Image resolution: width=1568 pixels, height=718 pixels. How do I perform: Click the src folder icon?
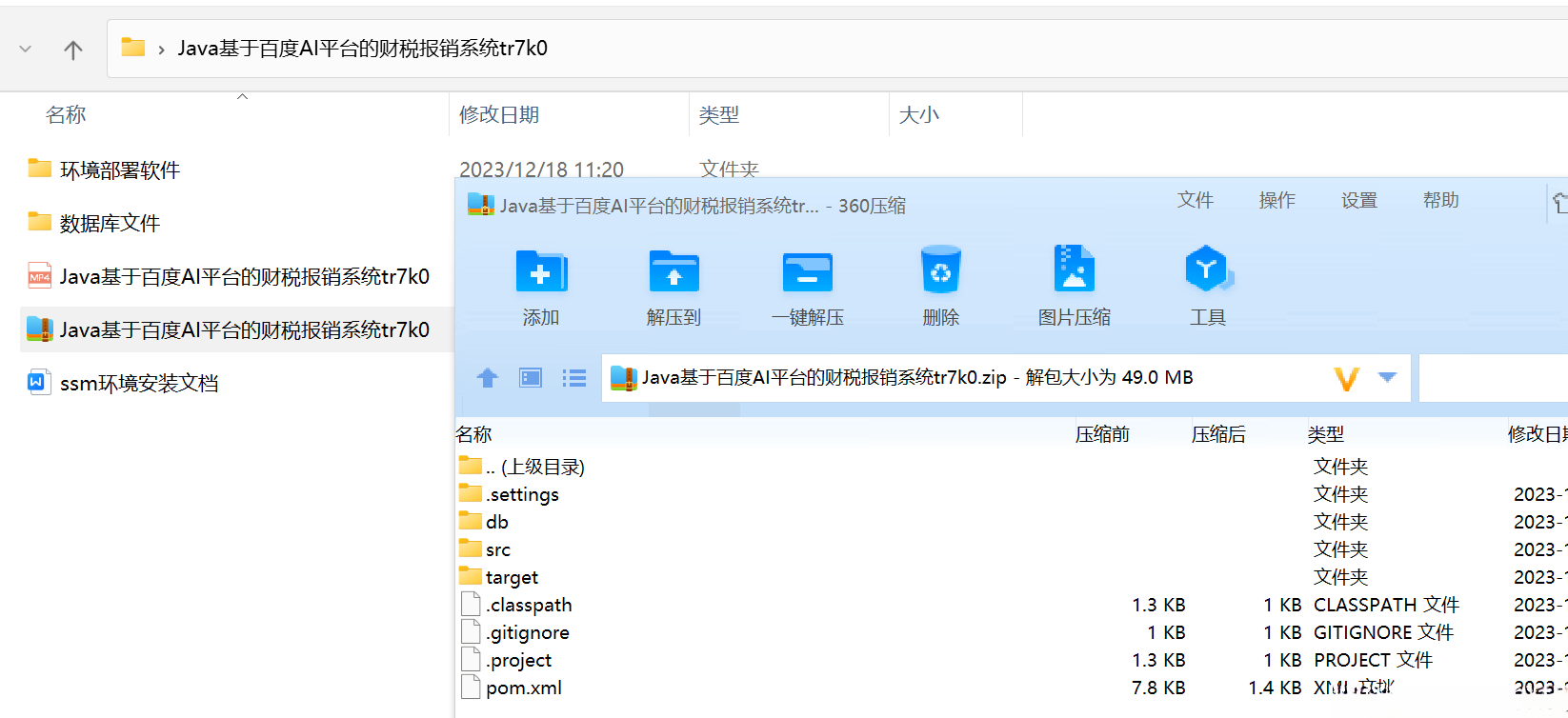tap(471, 548)
